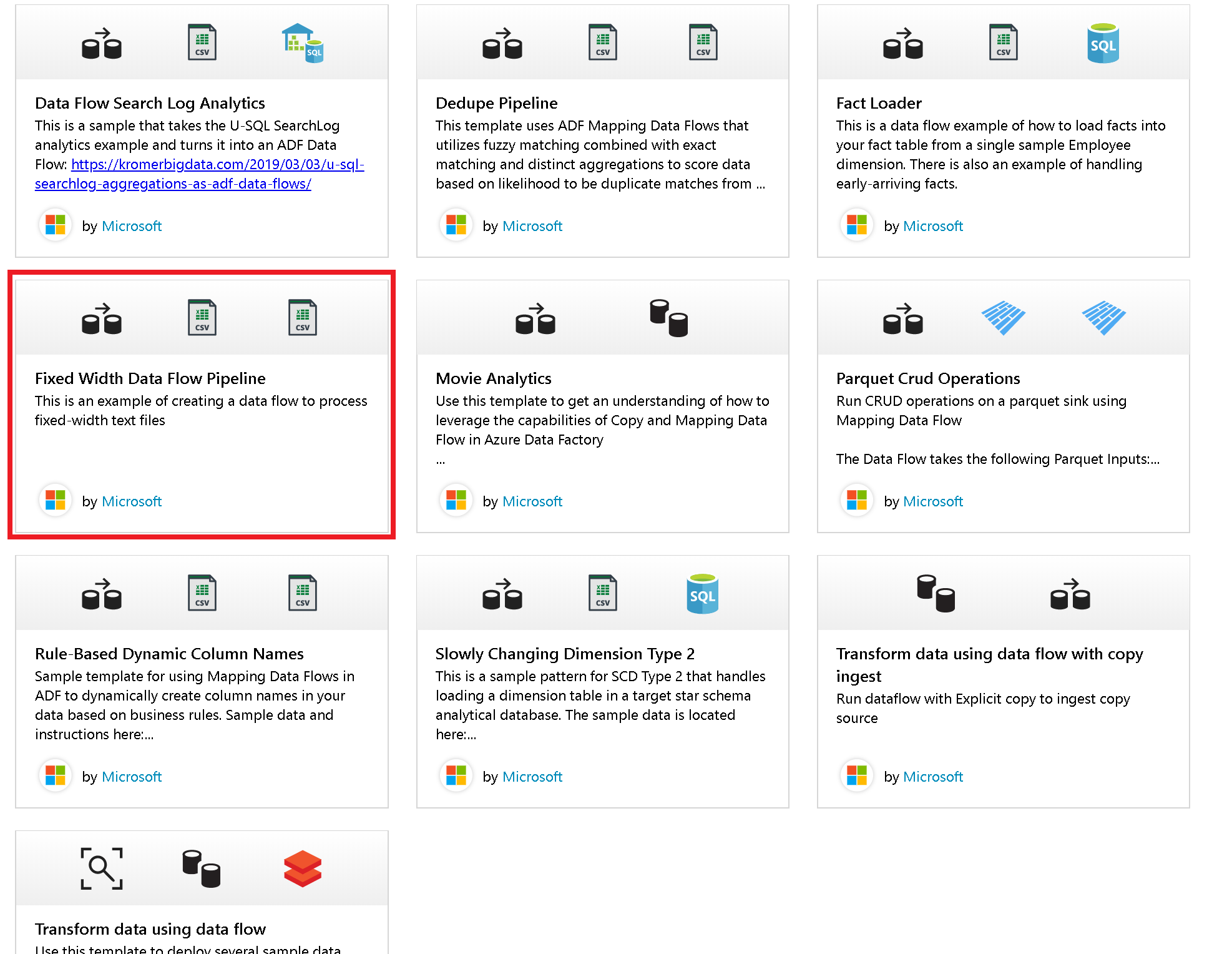The width and height of the screenshot is (1232, 954).
Task: Click the Microsoft logo on Dedupe Pipeline card
Action: (x=456, y=225)
